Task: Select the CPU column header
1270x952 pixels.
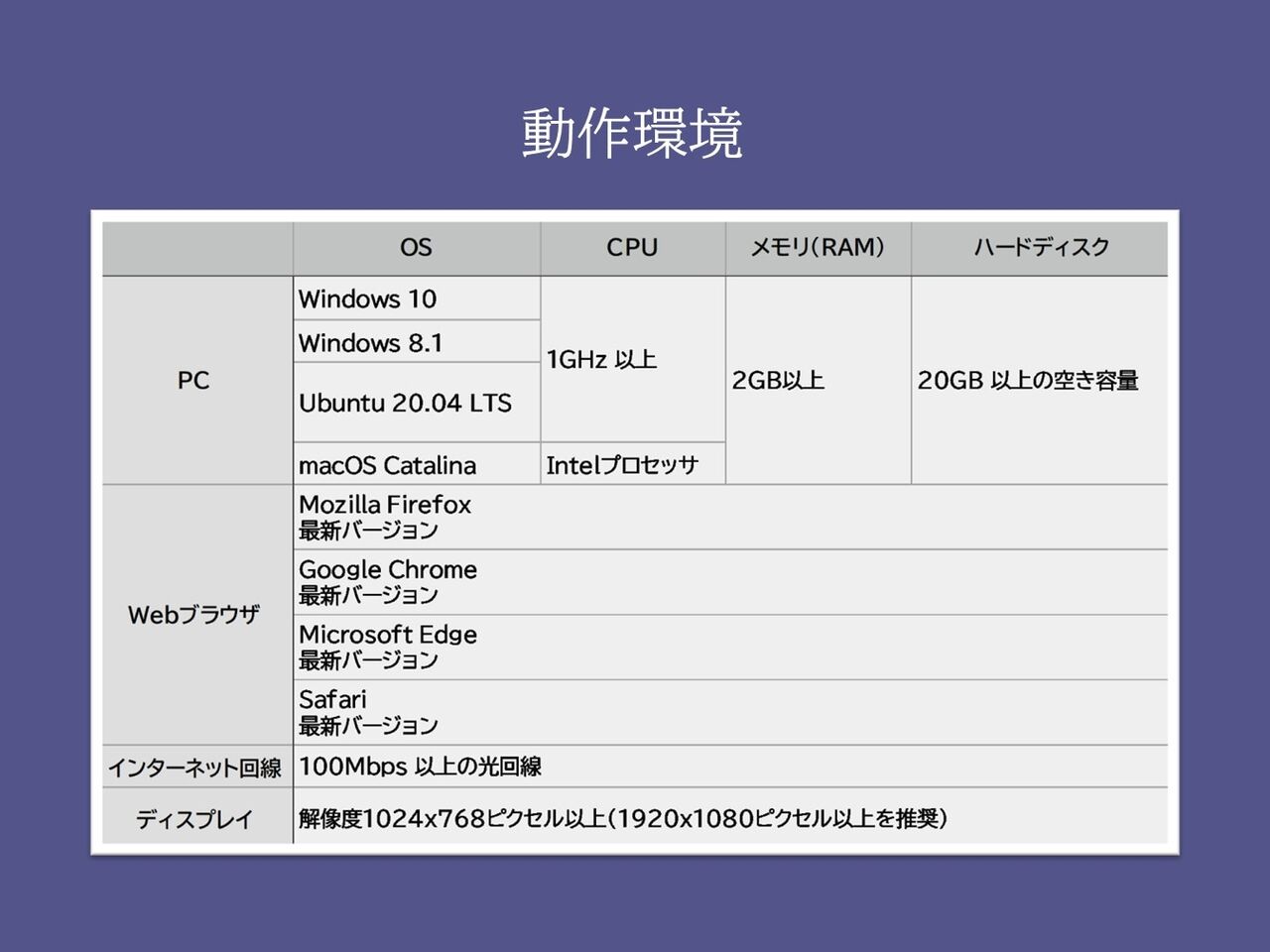Action: (633, 248)
